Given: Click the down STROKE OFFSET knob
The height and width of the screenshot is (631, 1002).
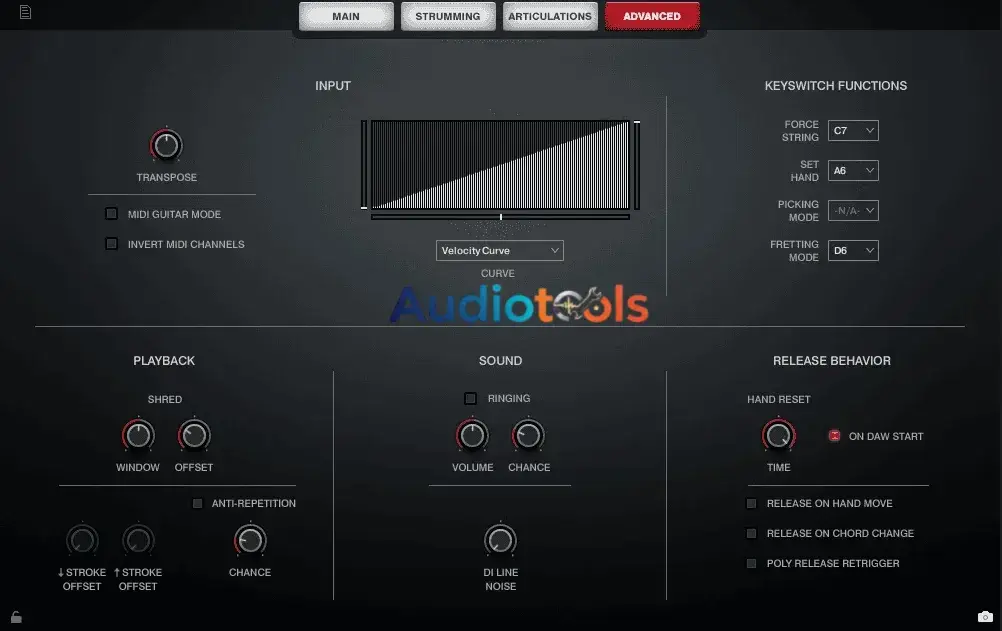Looking at the screenshot, I should click(82, 541).
